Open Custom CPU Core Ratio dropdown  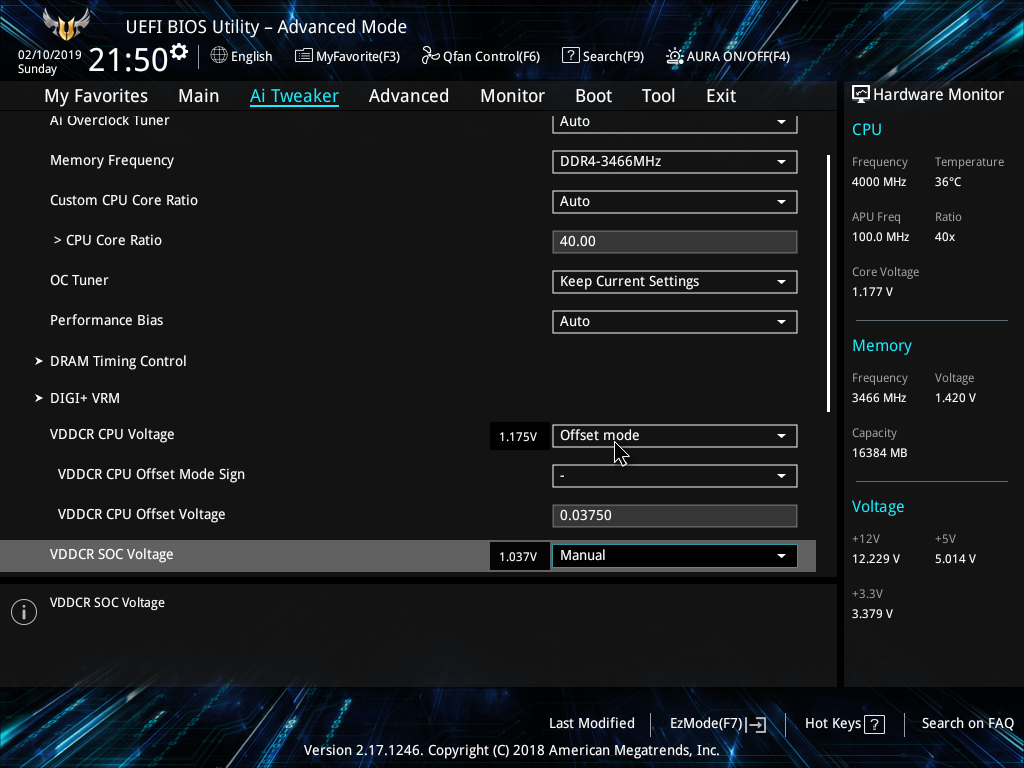click(x=675, y=201)
